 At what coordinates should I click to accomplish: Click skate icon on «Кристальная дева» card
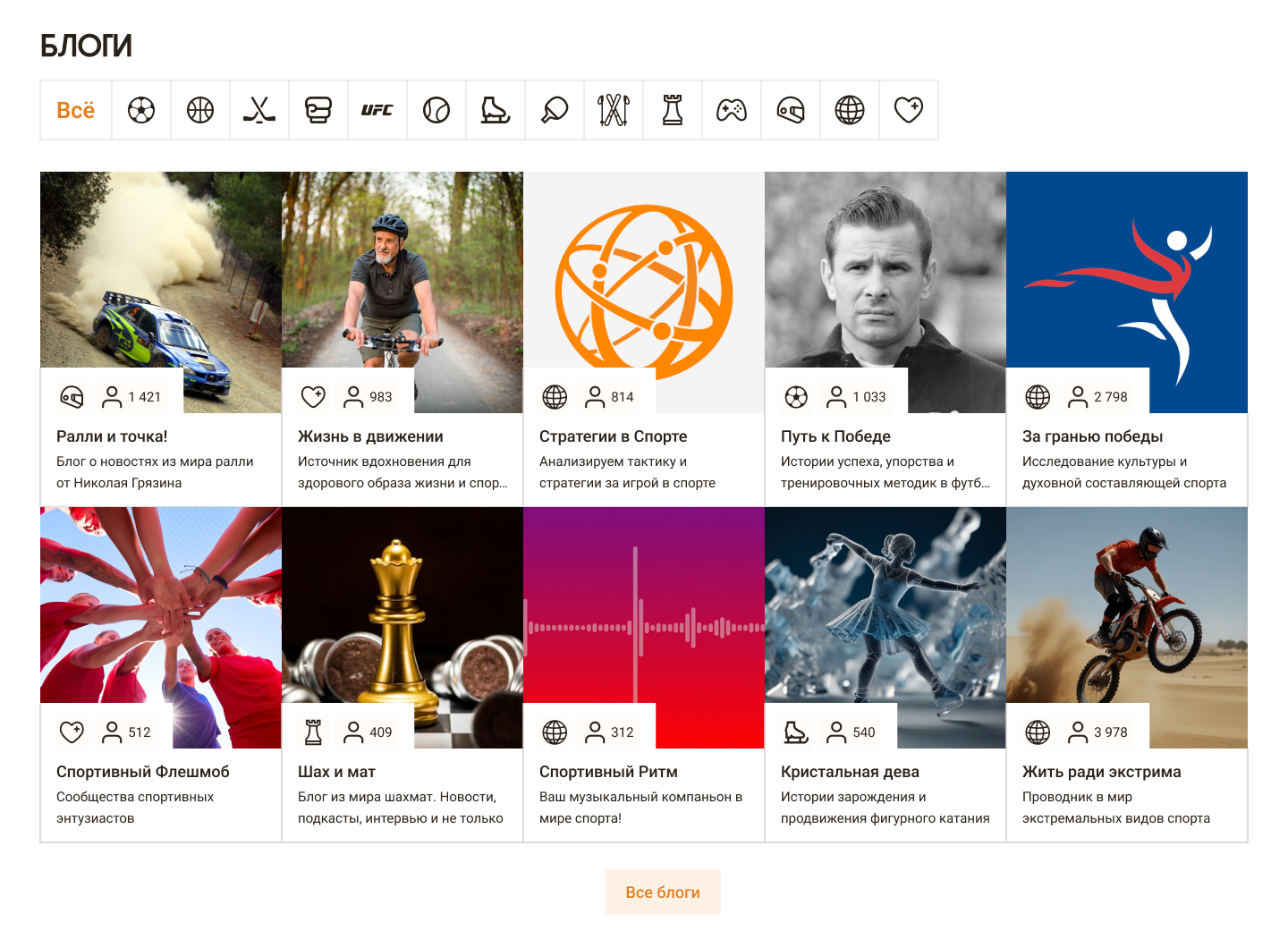click(x=796, y=732)
